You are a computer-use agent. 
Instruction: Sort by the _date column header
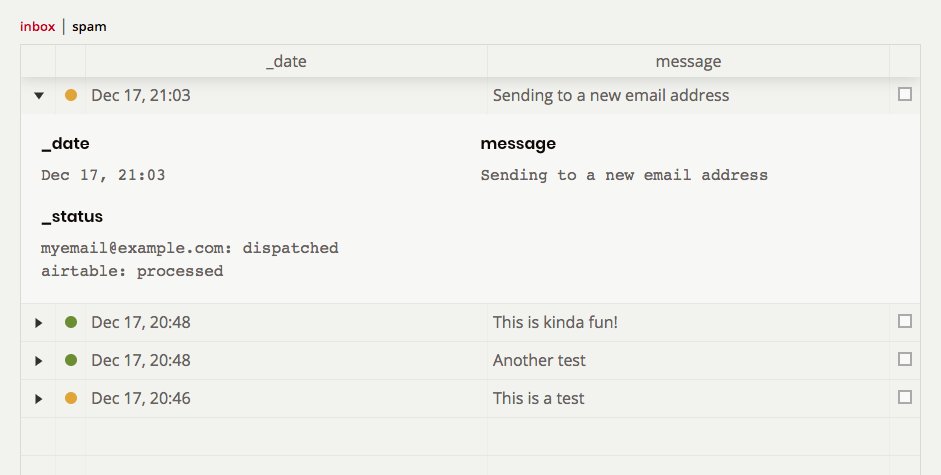pyautogui.click(x=286, y=62)
